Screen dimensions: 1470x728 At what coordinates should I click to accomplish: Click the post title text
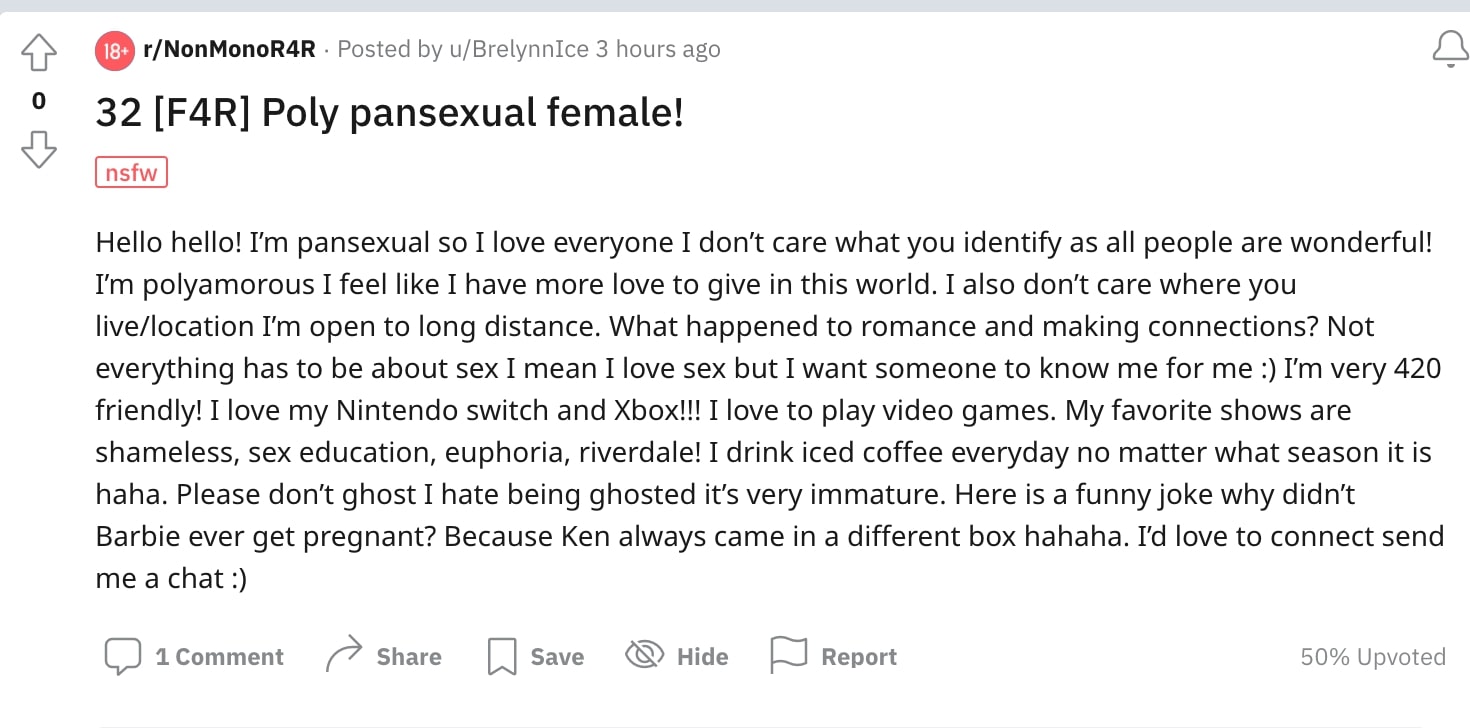pos(390,113)
